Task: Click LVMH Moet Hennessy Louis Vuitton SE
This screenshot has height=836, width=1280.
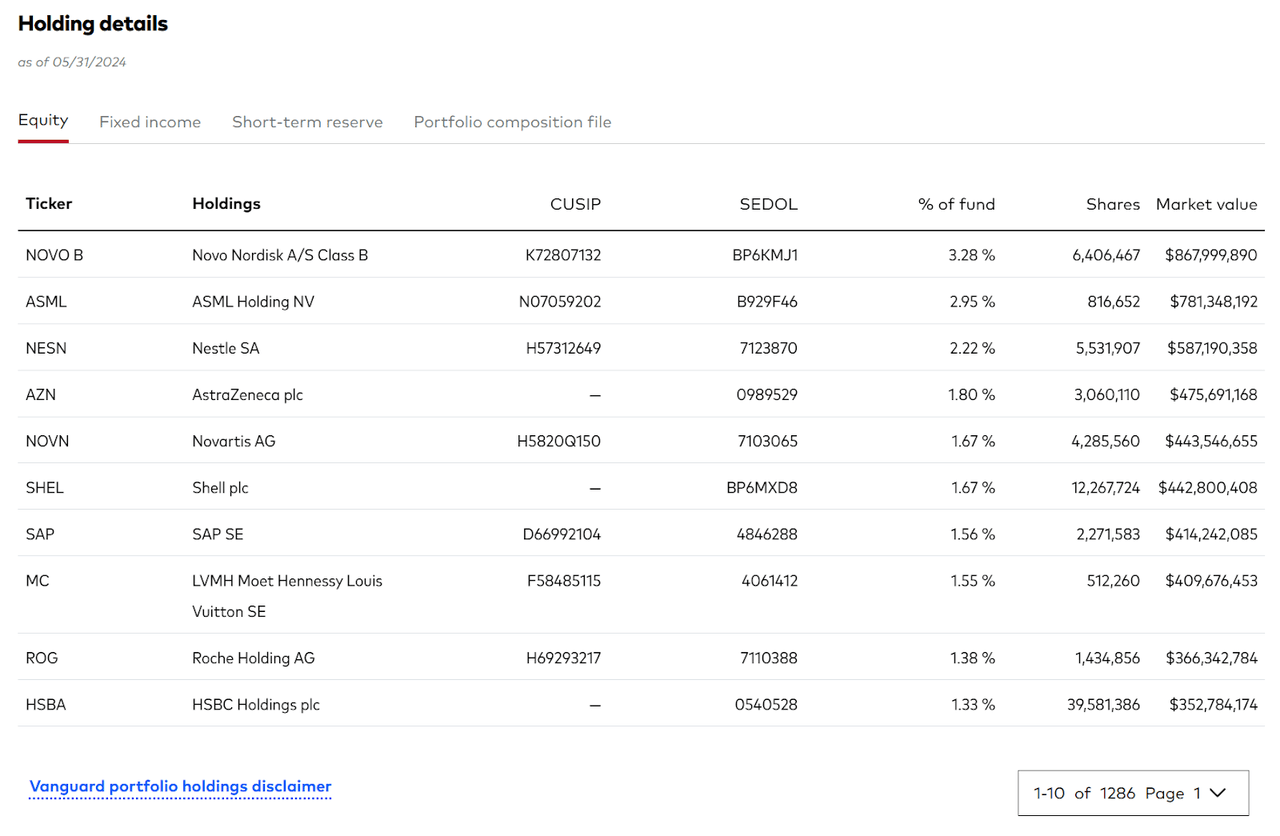Action: (287, 596)
